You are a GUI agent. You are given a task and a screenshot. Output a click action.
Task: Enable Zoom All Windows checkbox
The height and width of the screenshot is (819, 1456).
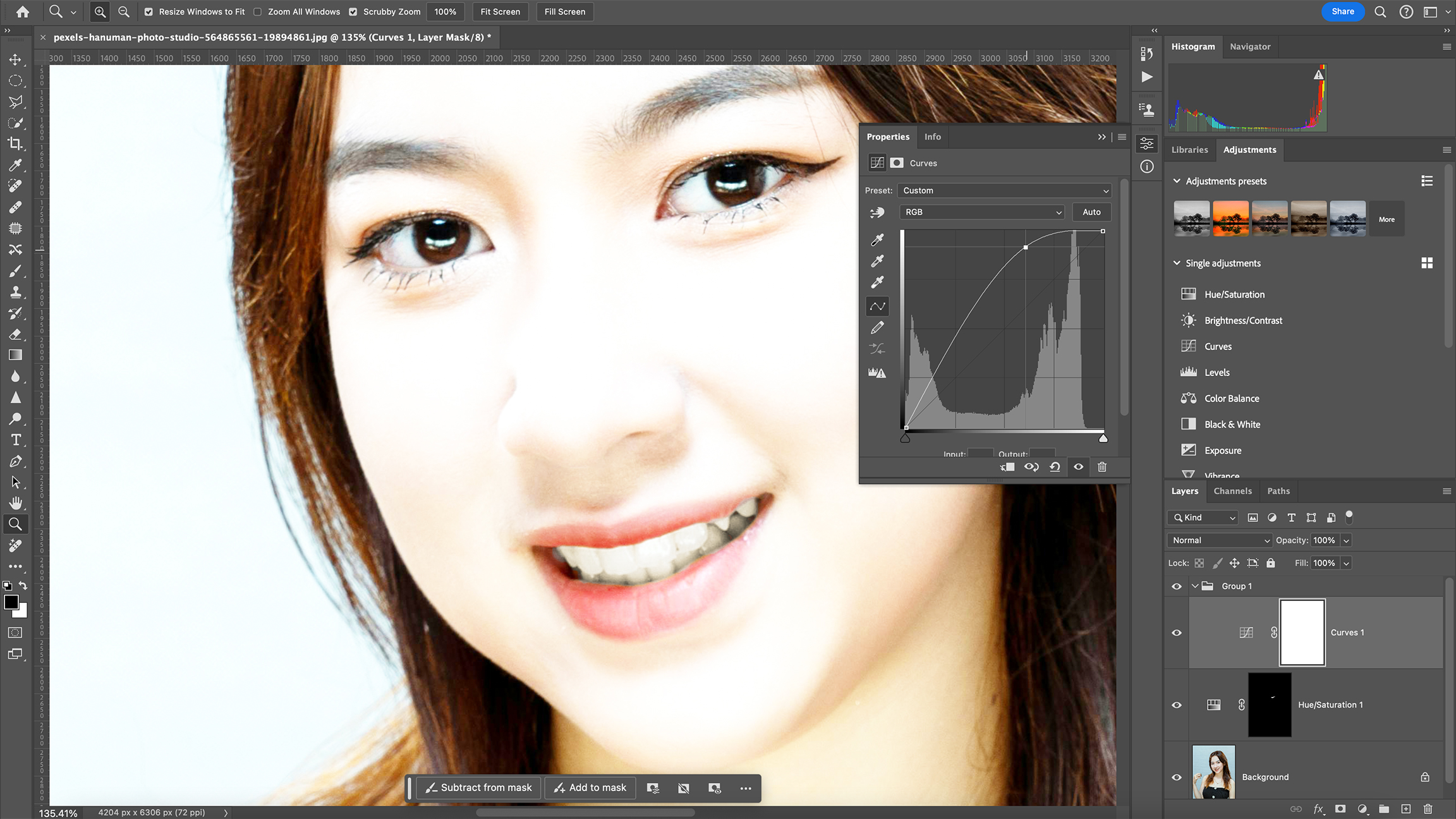click(258, 11)
